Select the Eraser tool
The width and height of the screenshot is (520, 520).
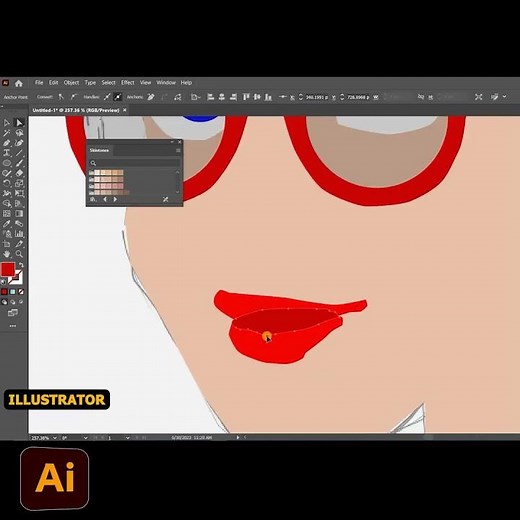pyautogui.click(x=19, y=173)
